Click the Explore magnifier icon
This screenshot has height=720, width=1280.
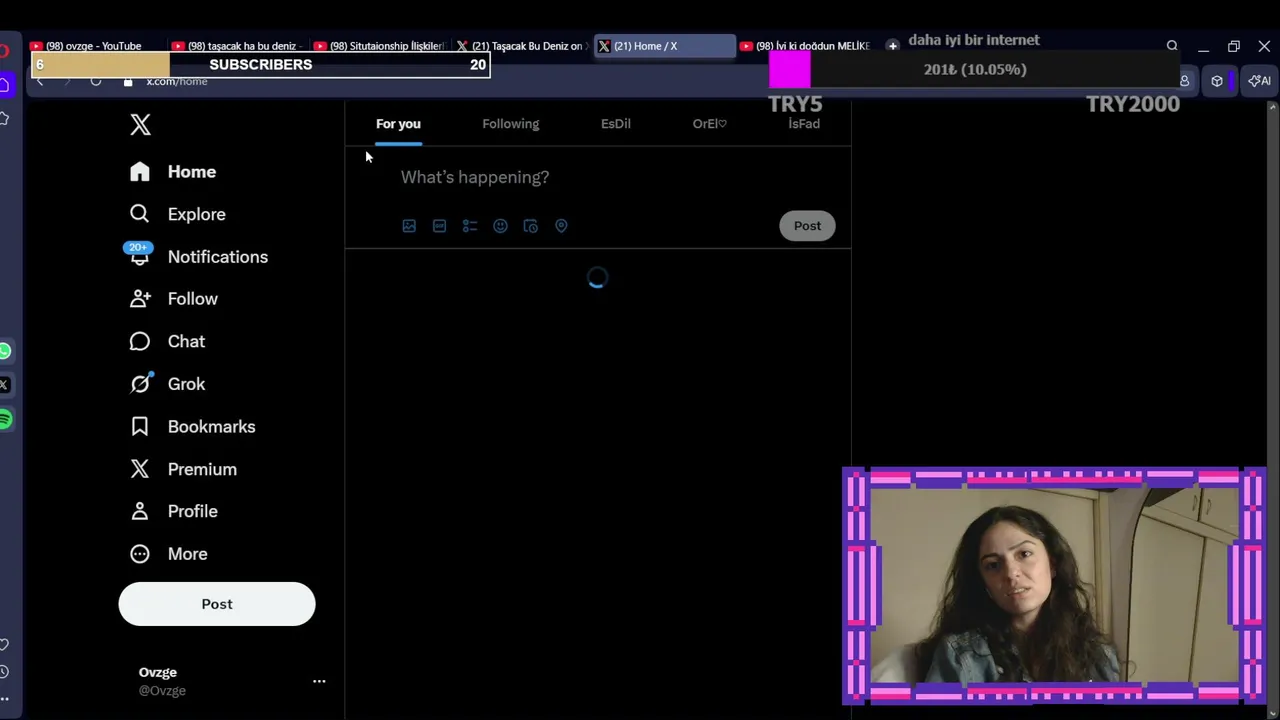point(140,214)
